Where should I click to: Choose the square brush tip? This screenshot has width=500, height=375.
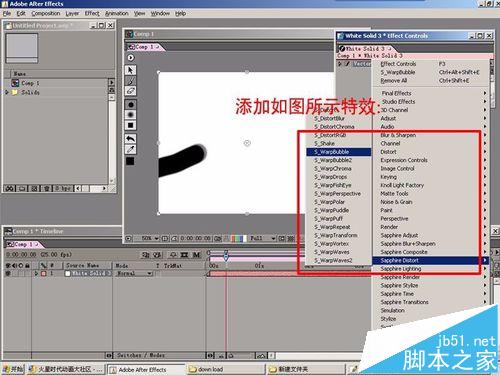coord(130,125)
